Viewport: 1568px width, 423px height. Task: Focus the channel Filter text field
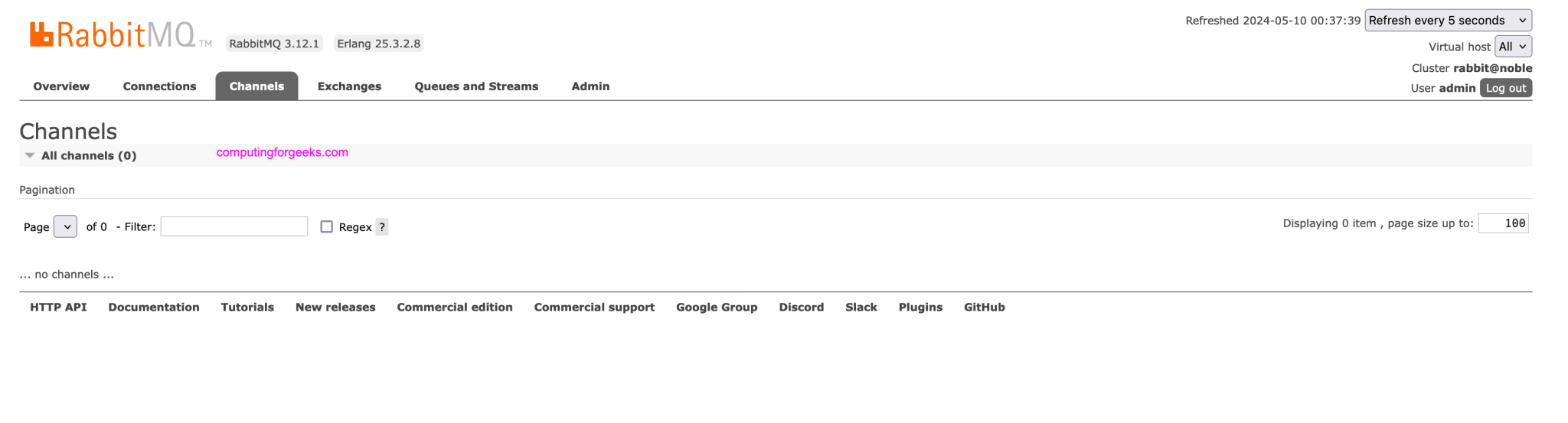point(234,226)
